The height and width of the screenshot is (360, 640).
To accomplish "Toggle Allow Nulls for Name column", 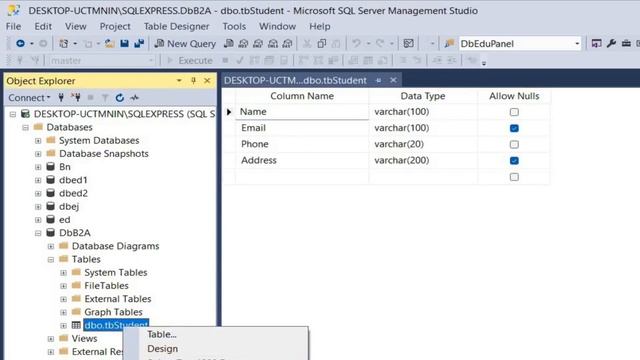I will tap(514, 112).
